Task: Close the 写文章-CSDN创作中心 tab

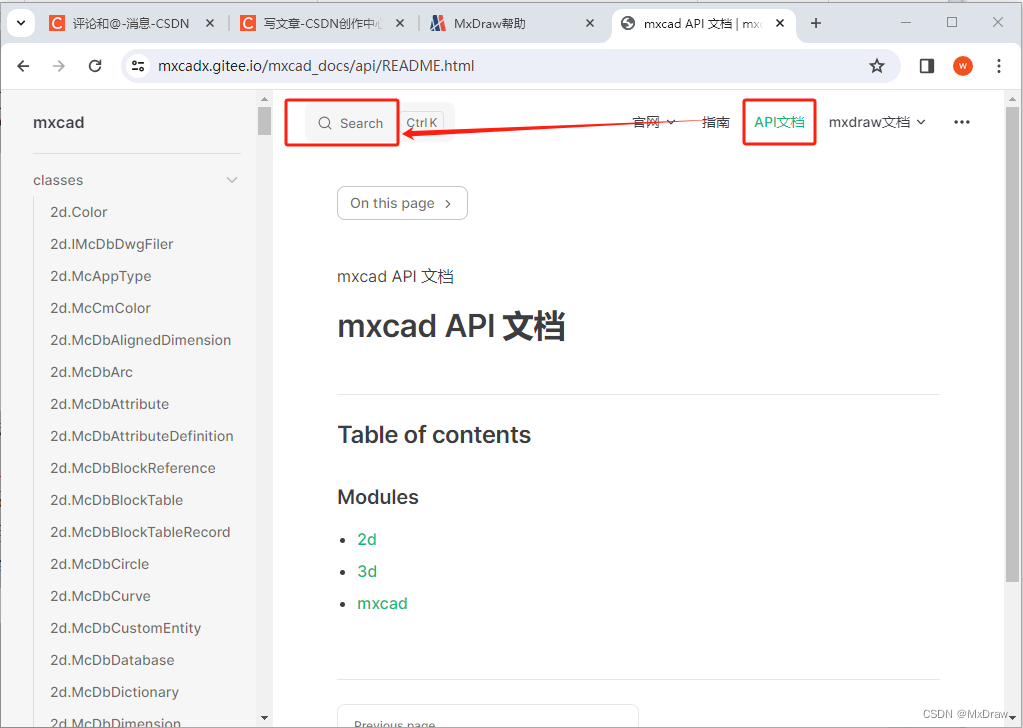Action: (400, 23)
